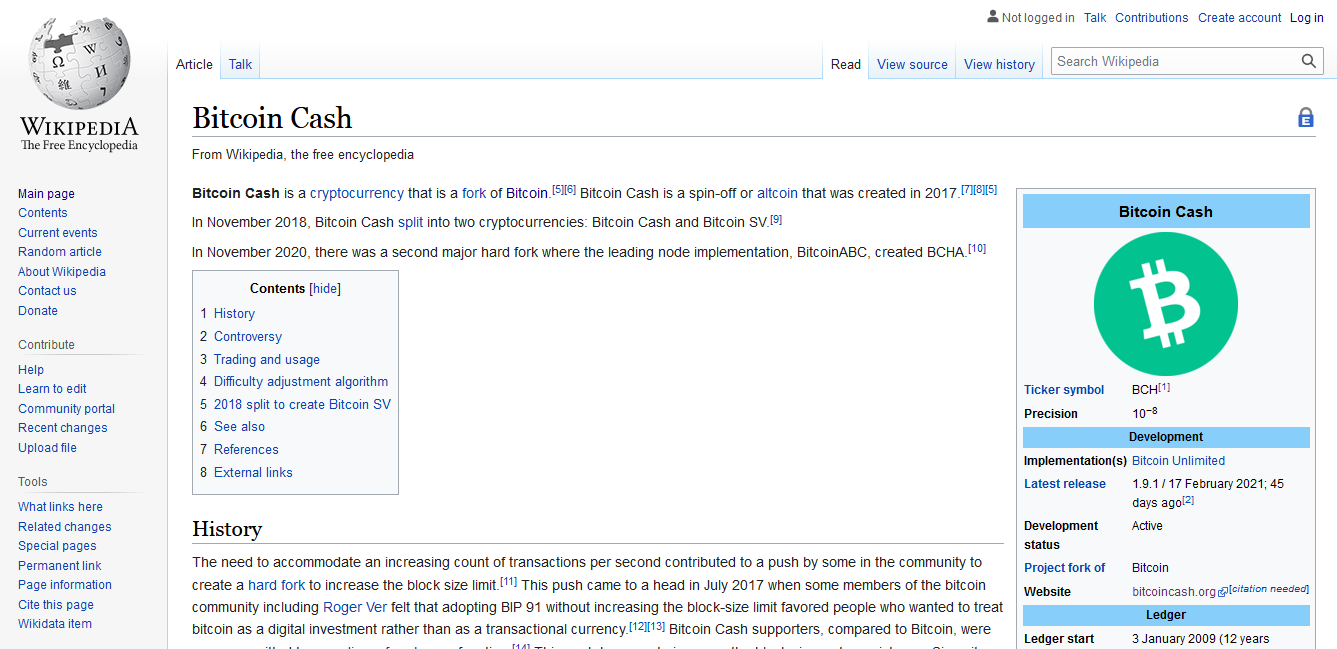This screenshot has height=649, width=1337.
Task: Click the external link icon after bitcoincash.org
Action: coord(1223,593)
